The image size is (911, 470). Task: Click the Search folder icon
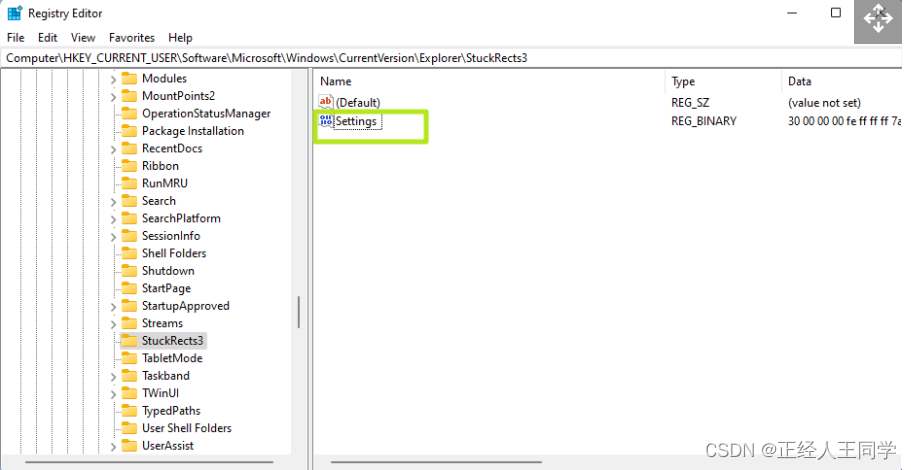[x=130, y=200]
